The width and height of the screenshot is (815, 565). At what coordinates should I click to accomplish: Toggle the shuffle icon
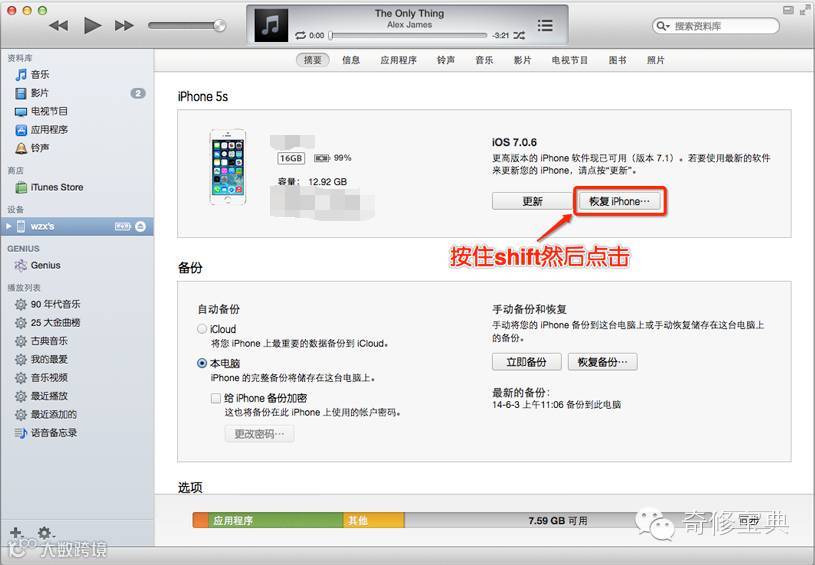[x=519, y=35]
